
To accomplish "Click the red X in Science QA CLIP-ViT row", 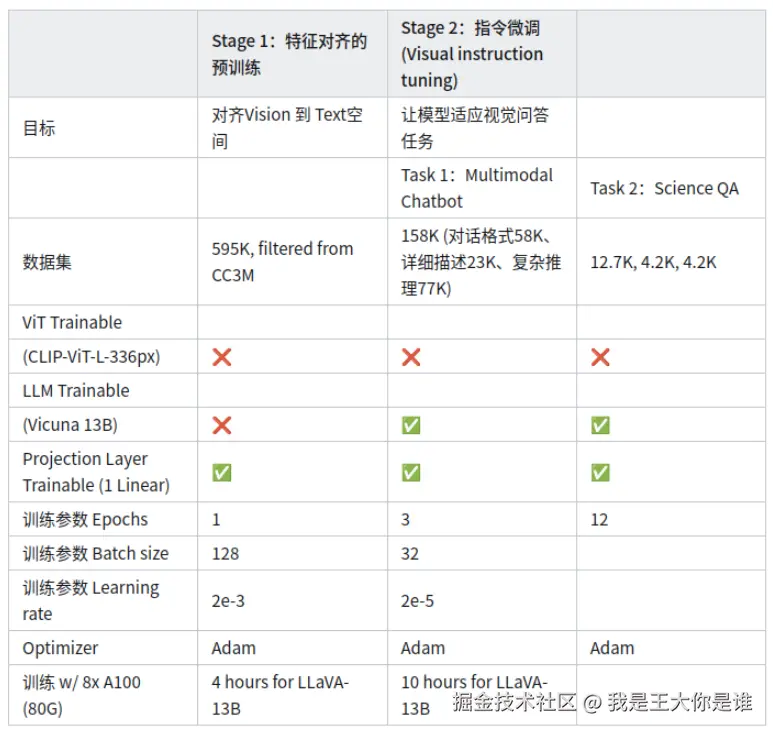I will (x=600, y=357).
